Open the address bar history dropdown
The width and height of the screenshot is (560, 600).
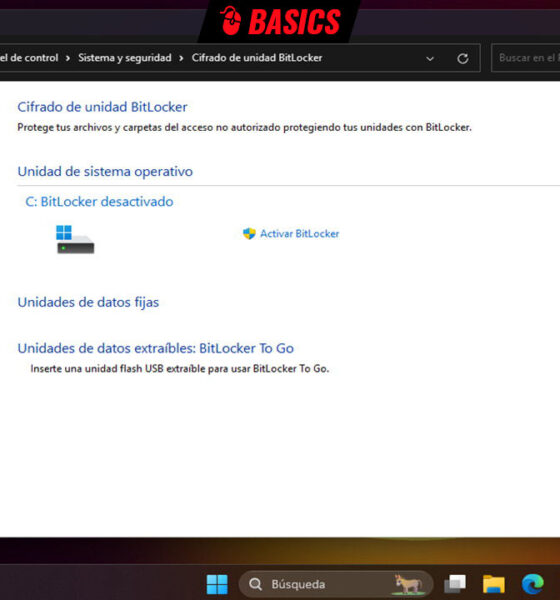click(430, 59)
